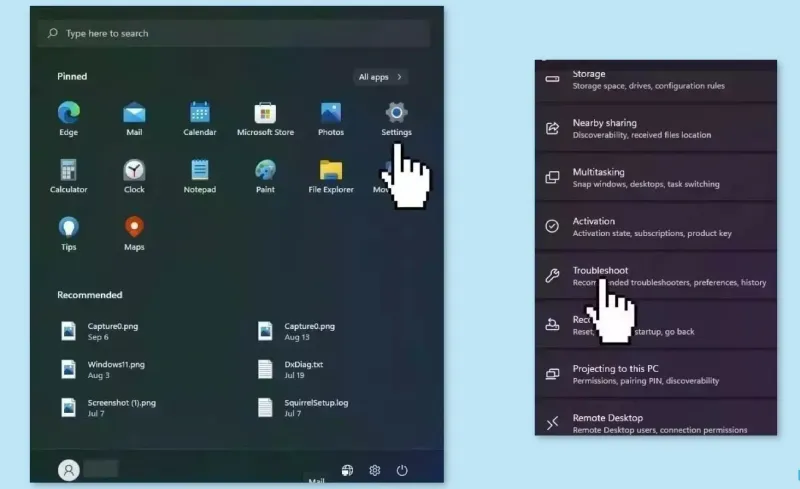800x489 pixels.
Task: Click the DxDiag.txt document icon
Action: (265, 370)
